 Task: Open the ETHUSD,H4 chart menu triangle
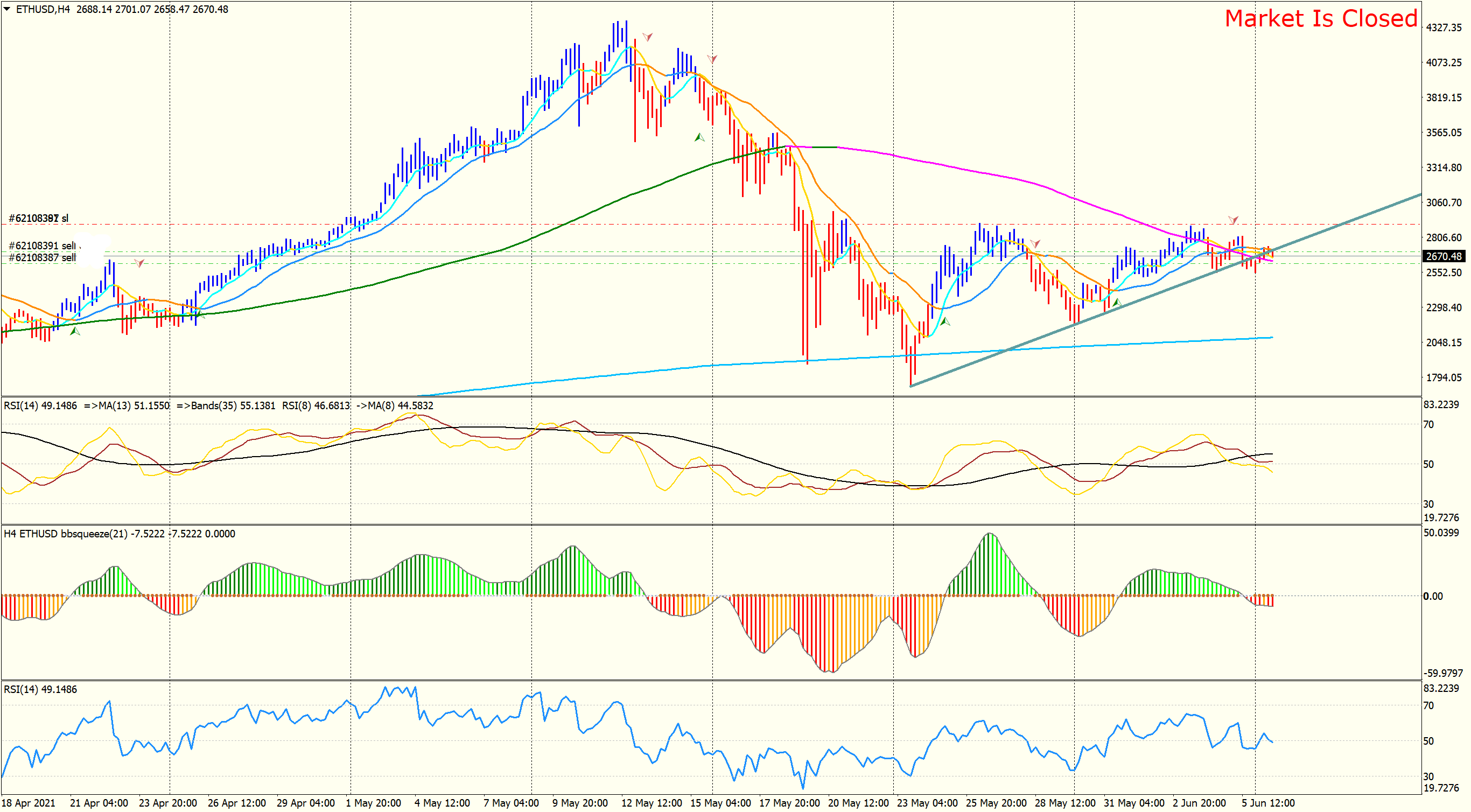pyautogui.click(x=7, y=9)
